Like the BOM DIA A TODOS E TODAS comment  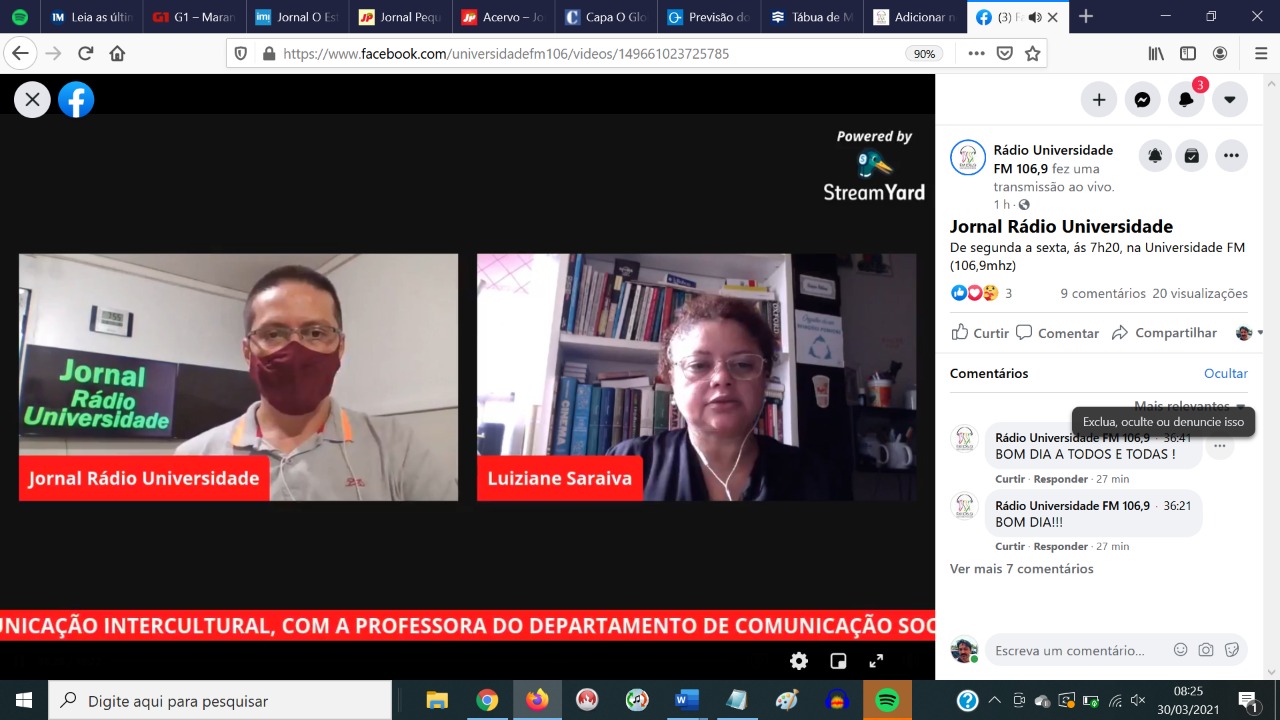(1010, 479)
